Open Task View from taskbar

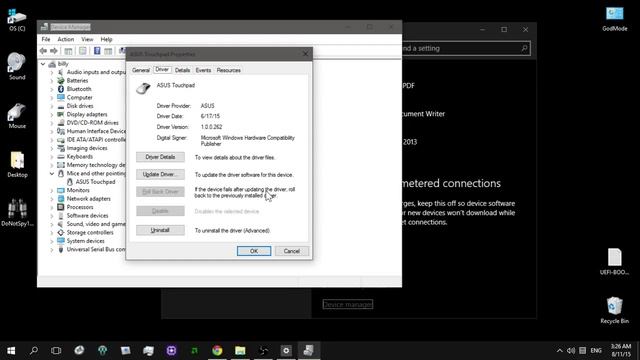(x=56, y=351)
